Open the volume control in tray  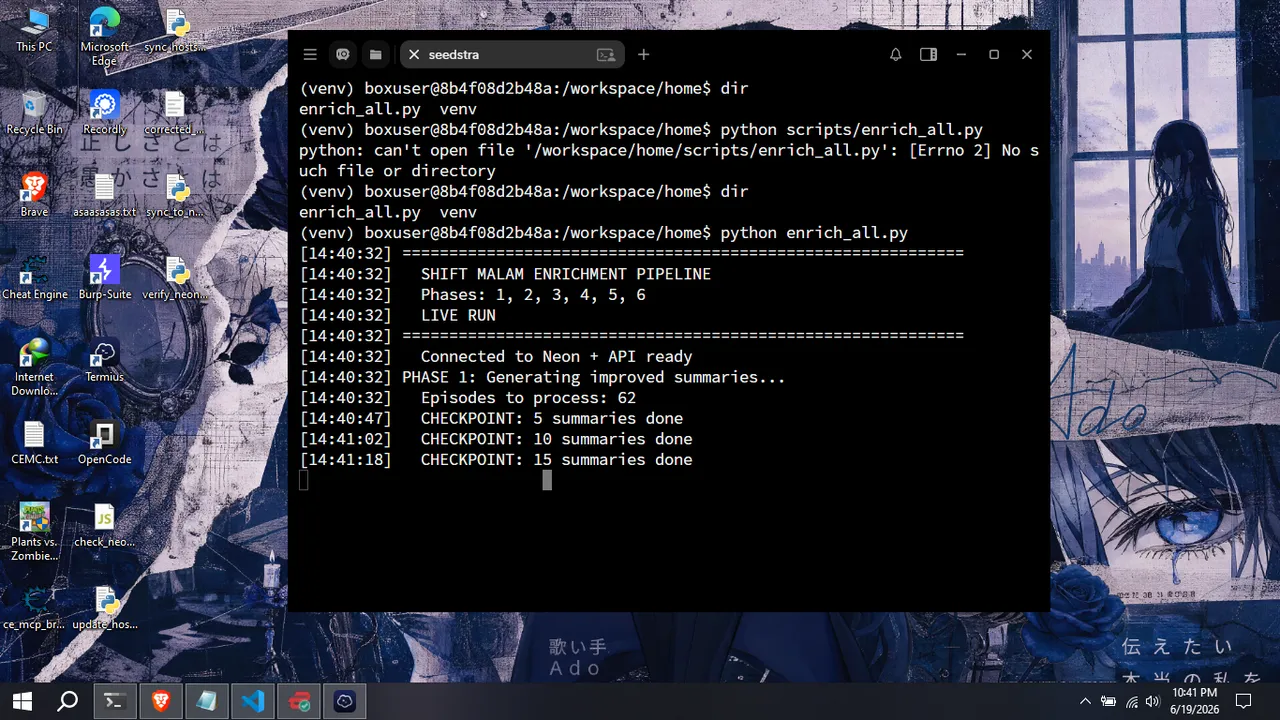coord(1153,702)
